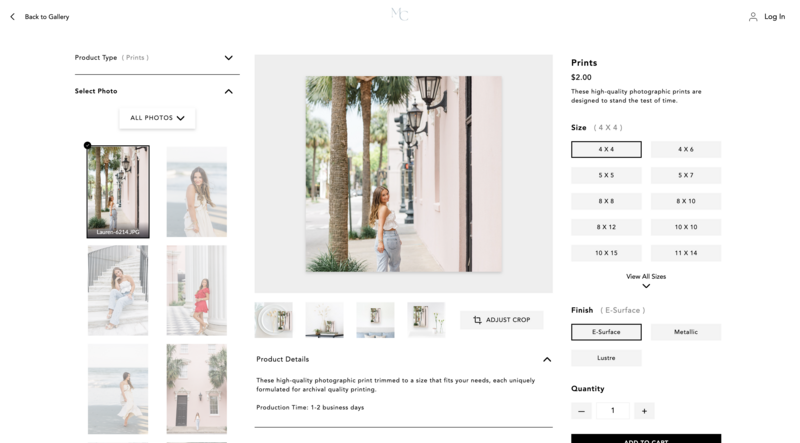The width and height of the screenshot is (800, 443).
Task: Collapse the Select Photo section
Action: [228, 91]
